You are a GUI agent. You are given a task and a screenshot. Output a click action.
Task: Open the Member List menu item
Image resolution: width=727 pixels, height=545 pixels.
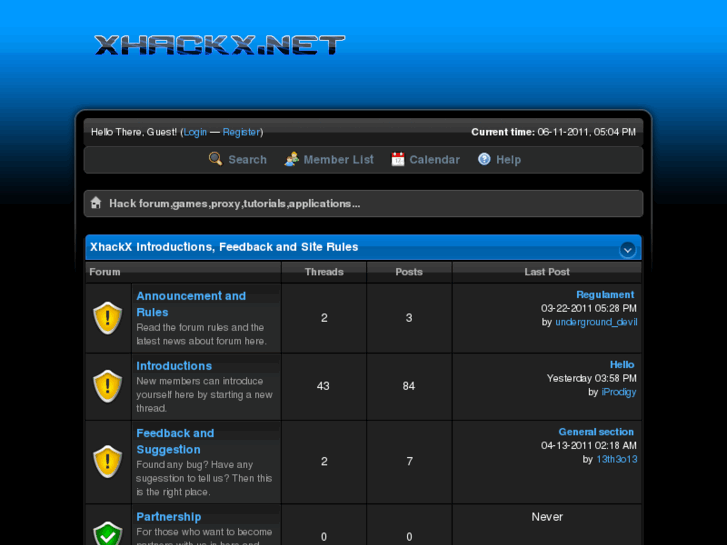(x=338, y=160)
